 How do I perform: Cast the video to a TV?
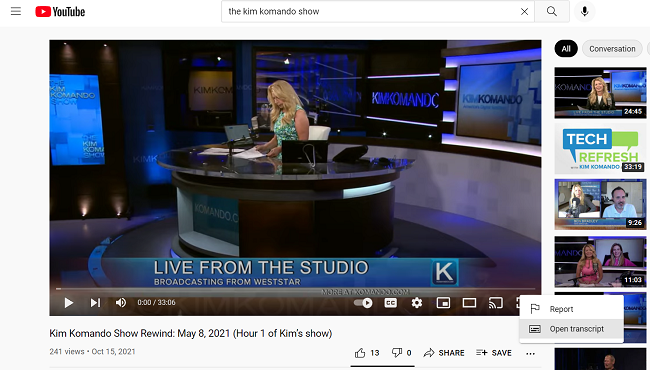tap(495, 303)
